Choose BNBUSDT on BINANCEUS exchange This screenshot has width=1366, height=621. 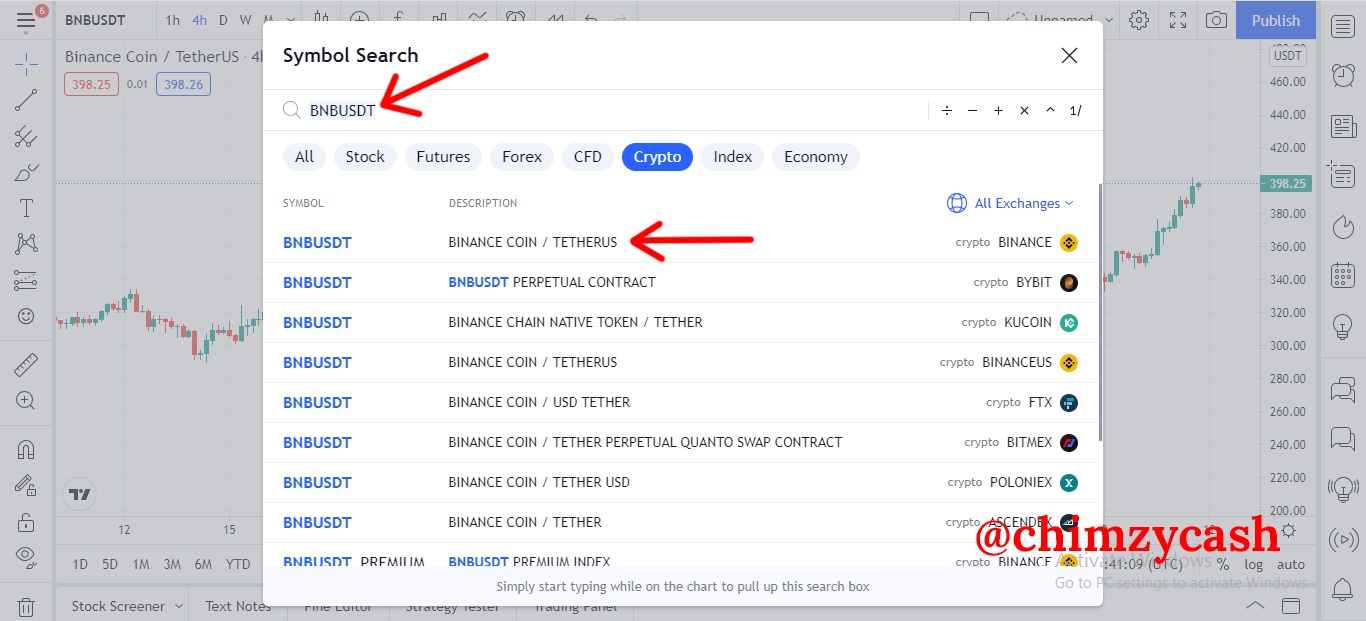pos(680,362)
